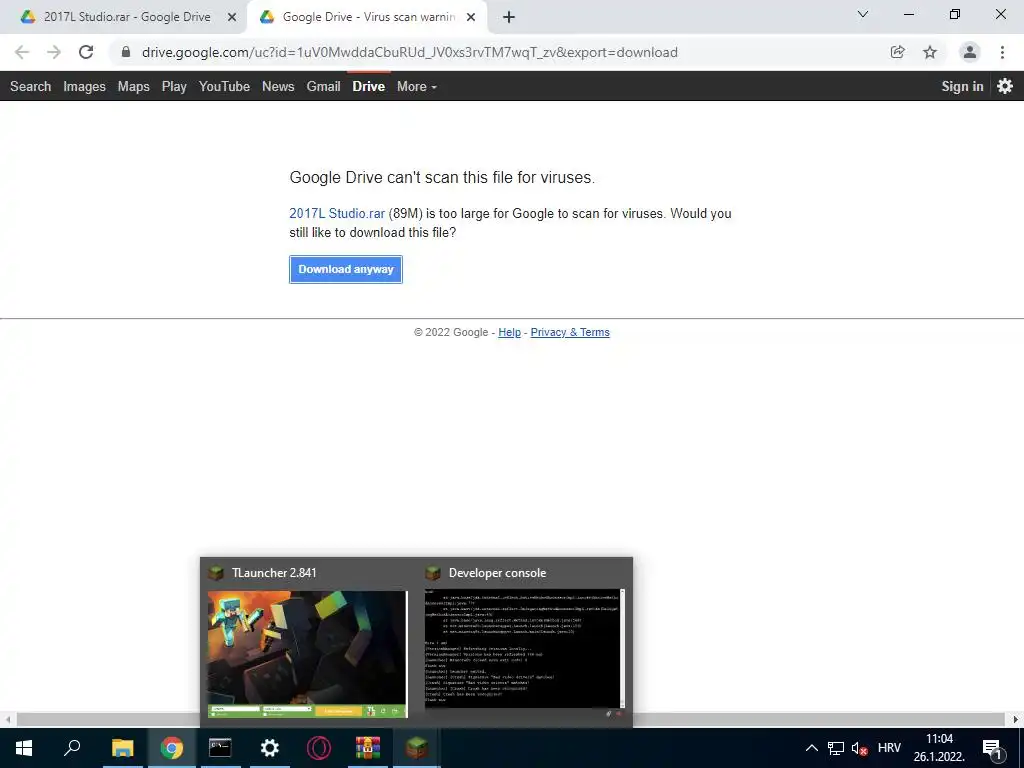View site info via the lock icon
The height and width of the screenshot is (768, 1024).
click(x=126, y=52)
